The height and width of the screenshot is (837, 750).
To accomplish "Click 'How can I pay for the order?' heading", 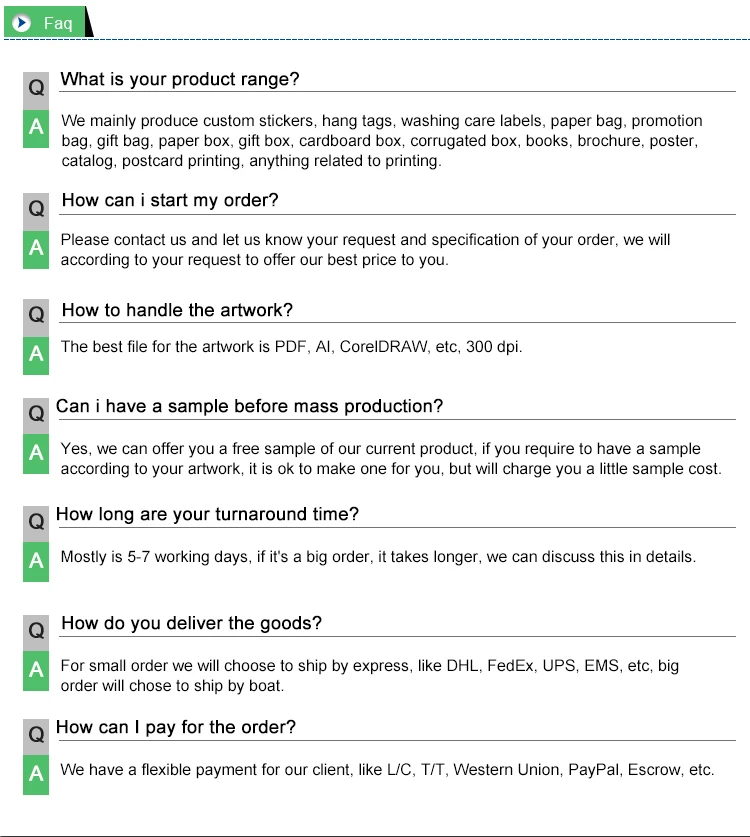I will pyautogui.click(x=176, y=728).
